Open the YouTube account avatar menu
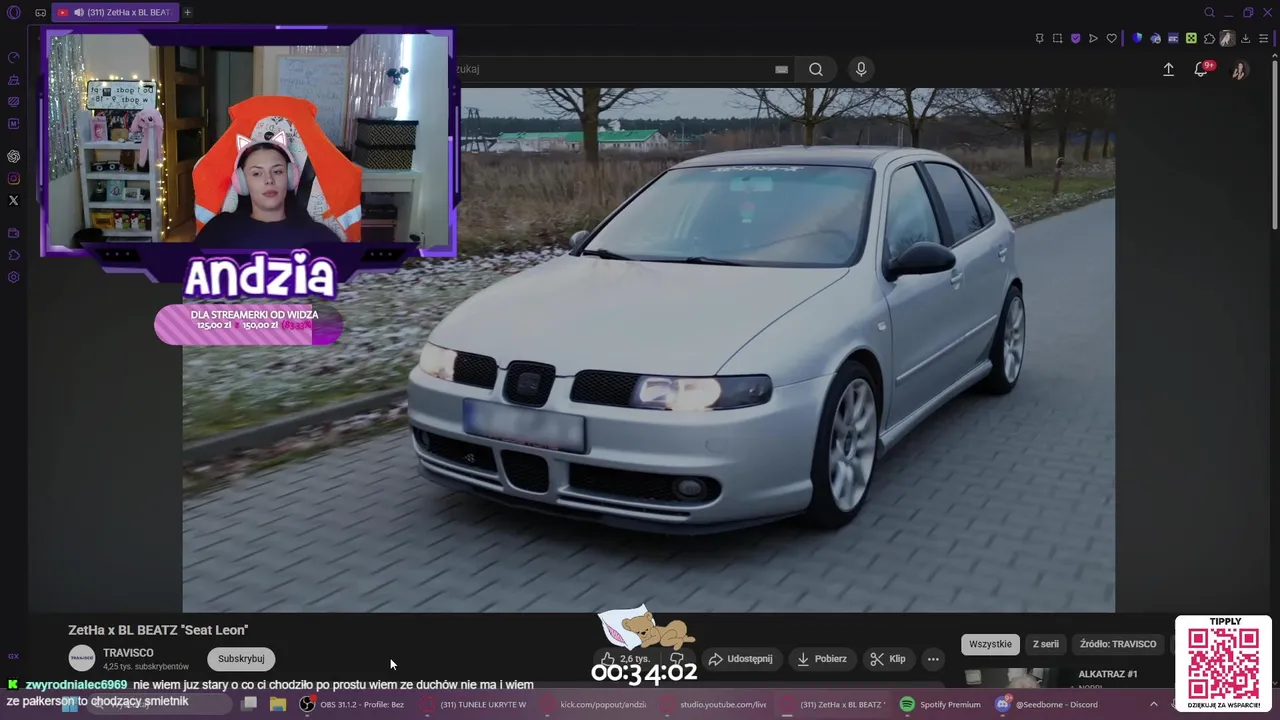 1238,70
